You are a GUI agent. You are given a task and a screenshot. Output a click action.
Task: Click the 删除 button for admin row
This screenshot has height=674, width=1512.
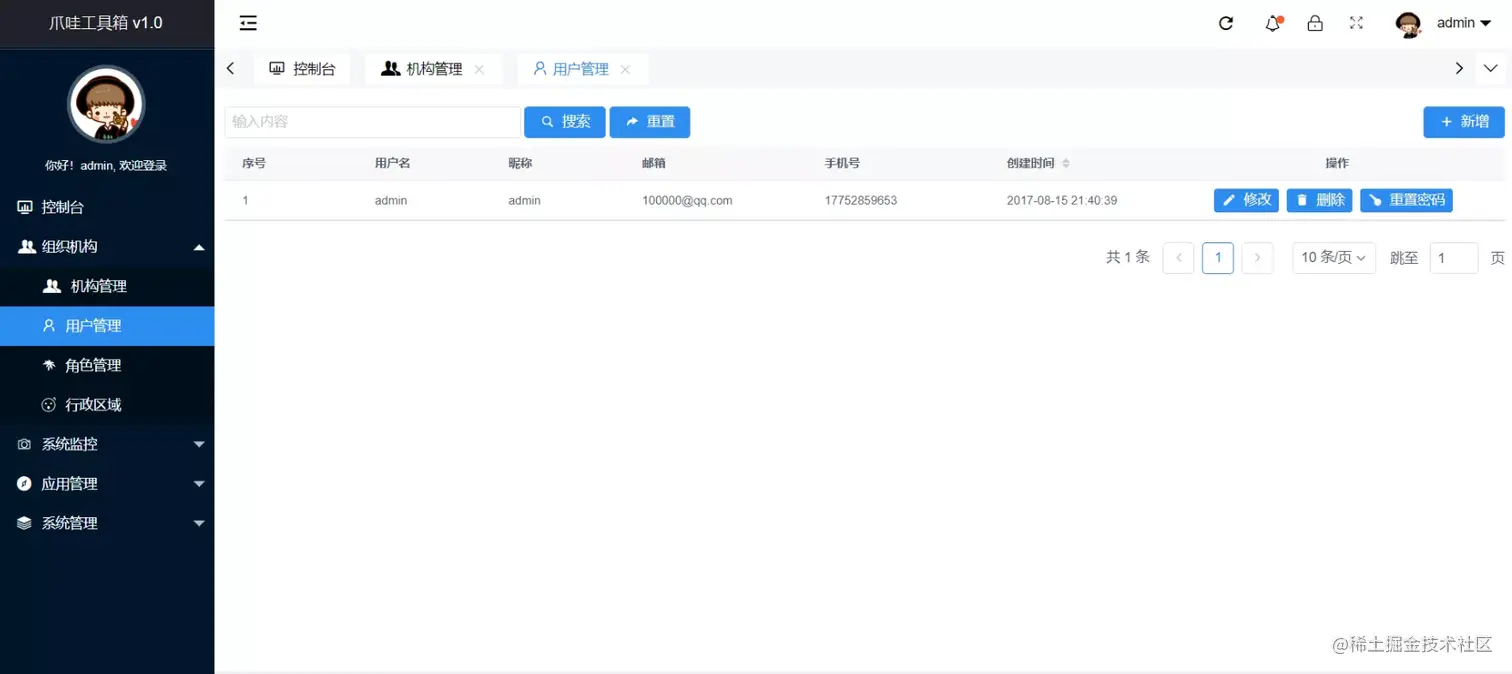pyautogui.click(x=1319, y=200)
